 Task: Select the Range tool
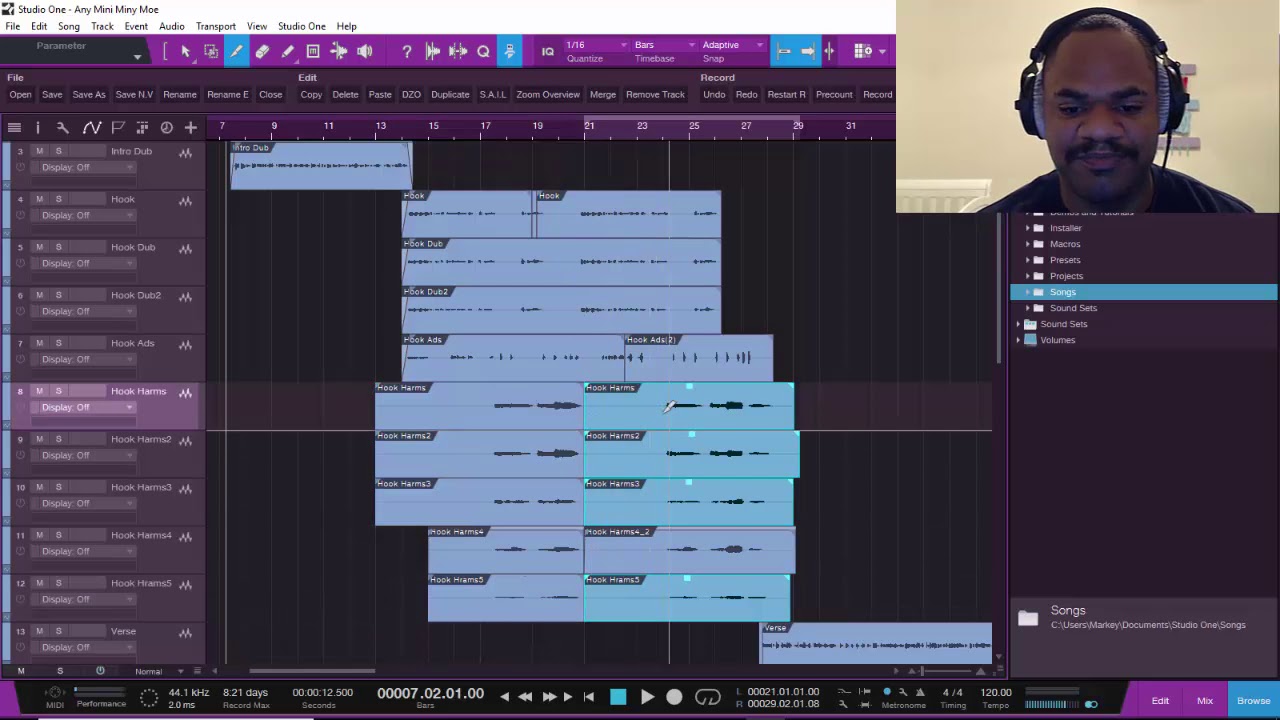211,51
